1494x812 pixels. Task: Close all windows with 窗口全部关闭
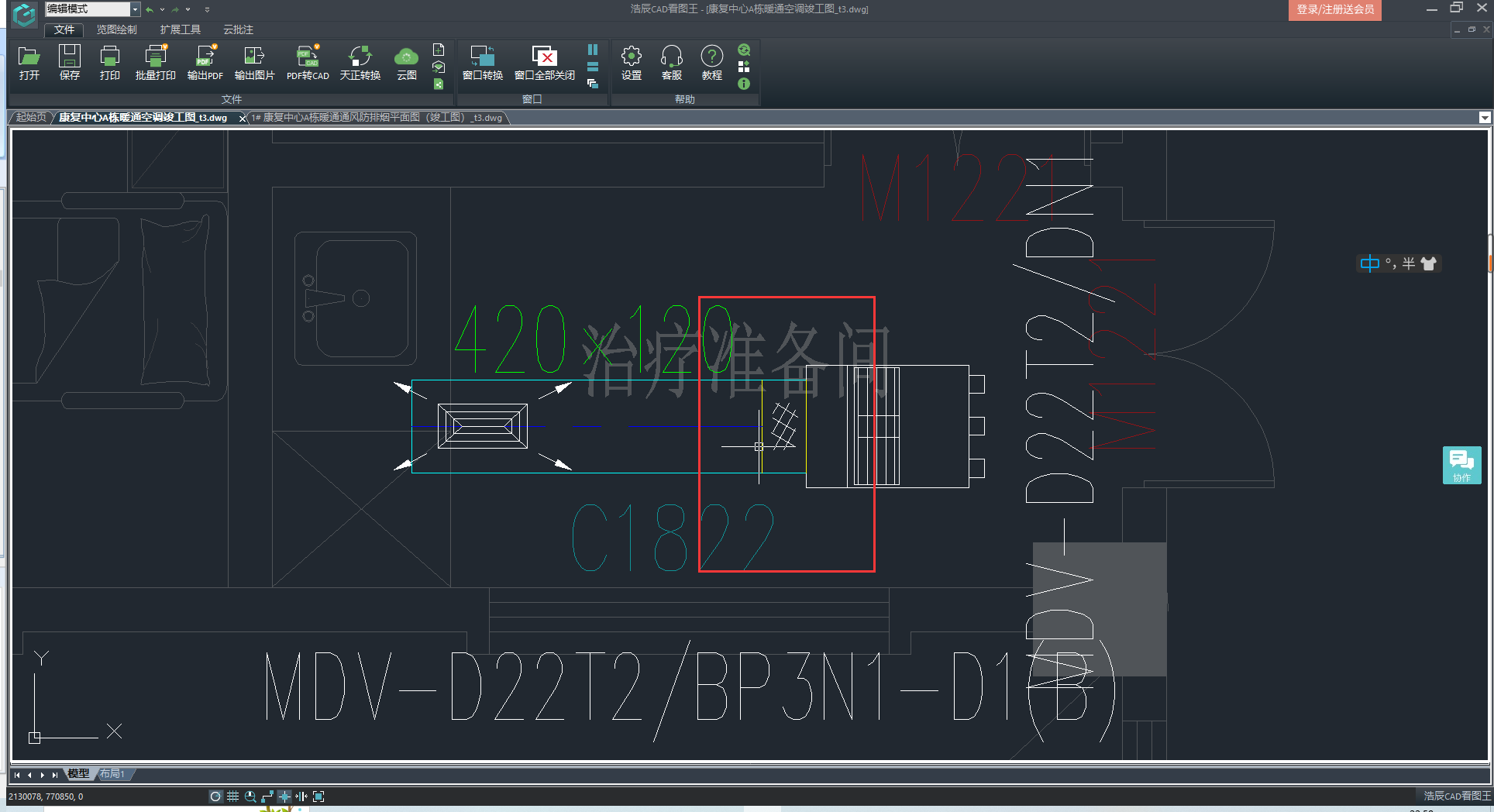pos(545,62)
